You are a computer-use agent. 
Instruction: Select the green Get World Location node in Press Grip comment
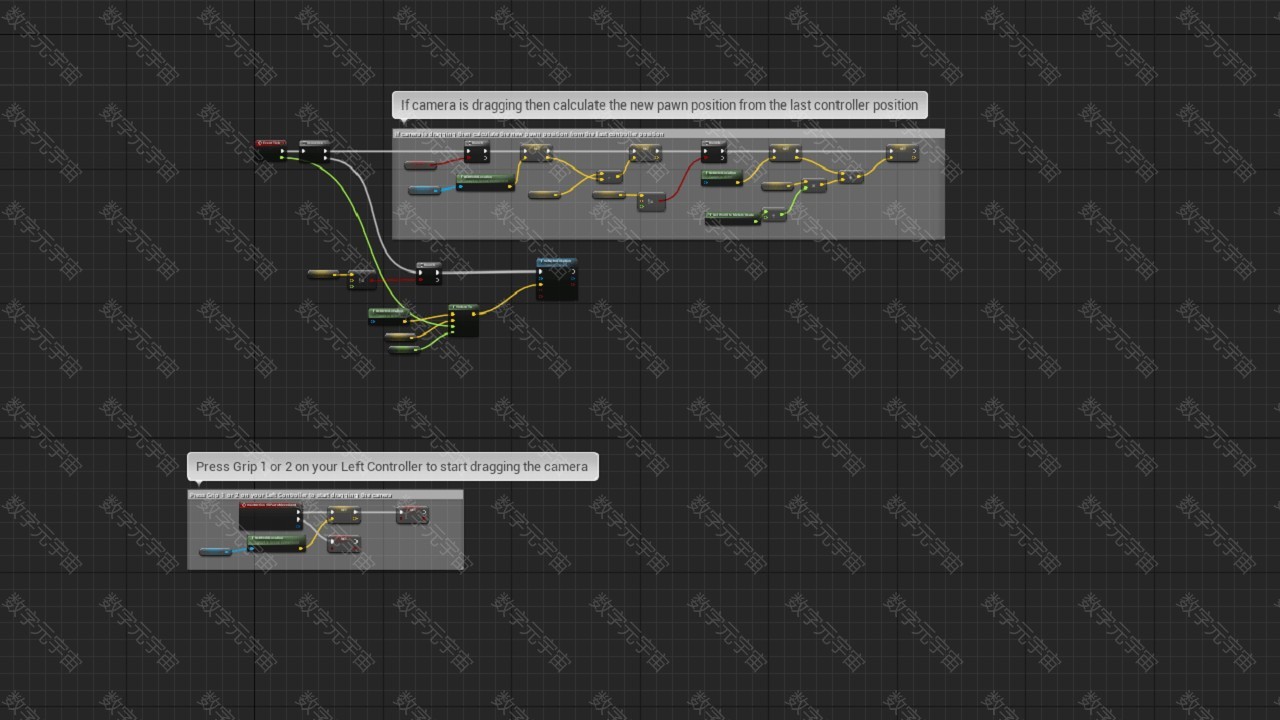tap(277, 543)
